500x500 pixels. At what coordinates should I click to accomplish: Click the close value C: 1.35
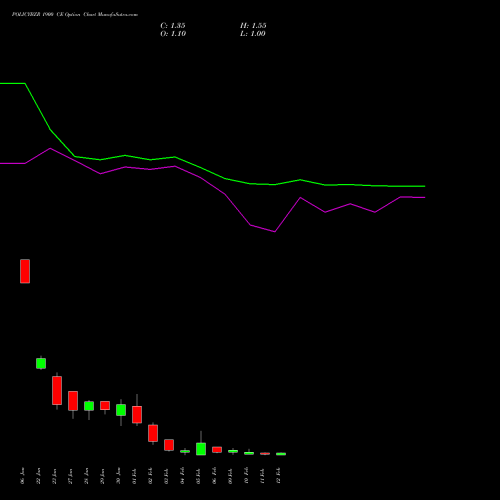coord(173,26)
